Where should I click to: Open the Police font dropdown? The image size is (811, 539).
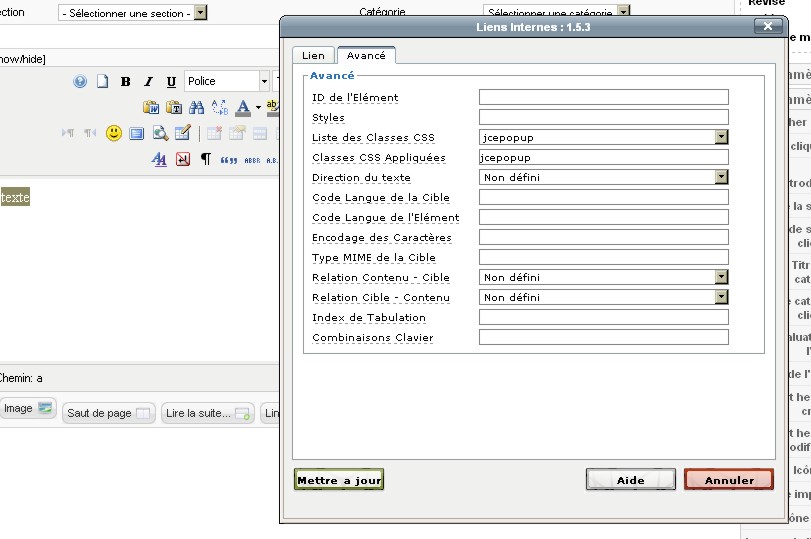(x=264, y=82)
